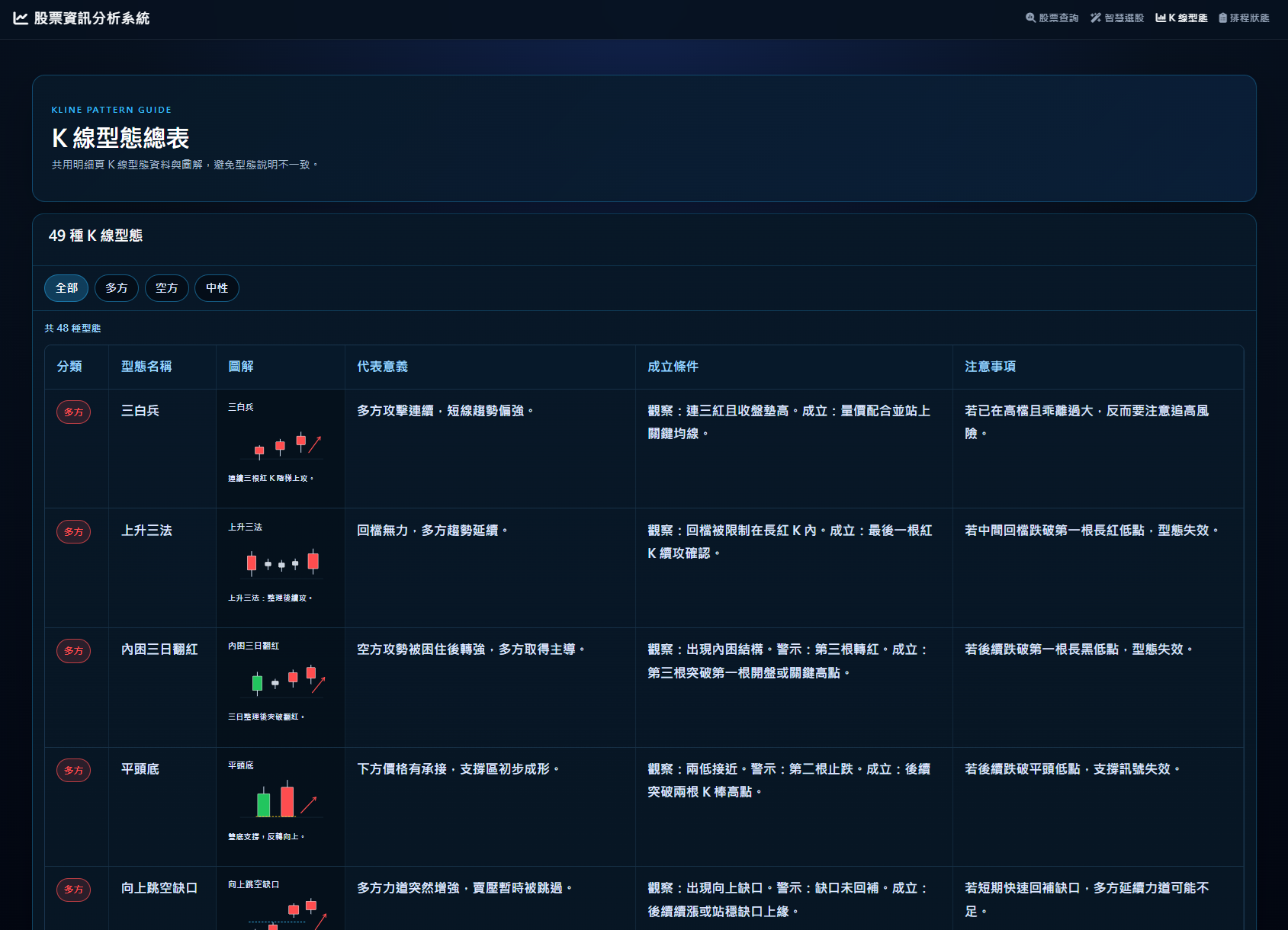This screenshot has height=930, width=1288.
Task: Click the 圖解 column header
Action: [x=241, y=367]
